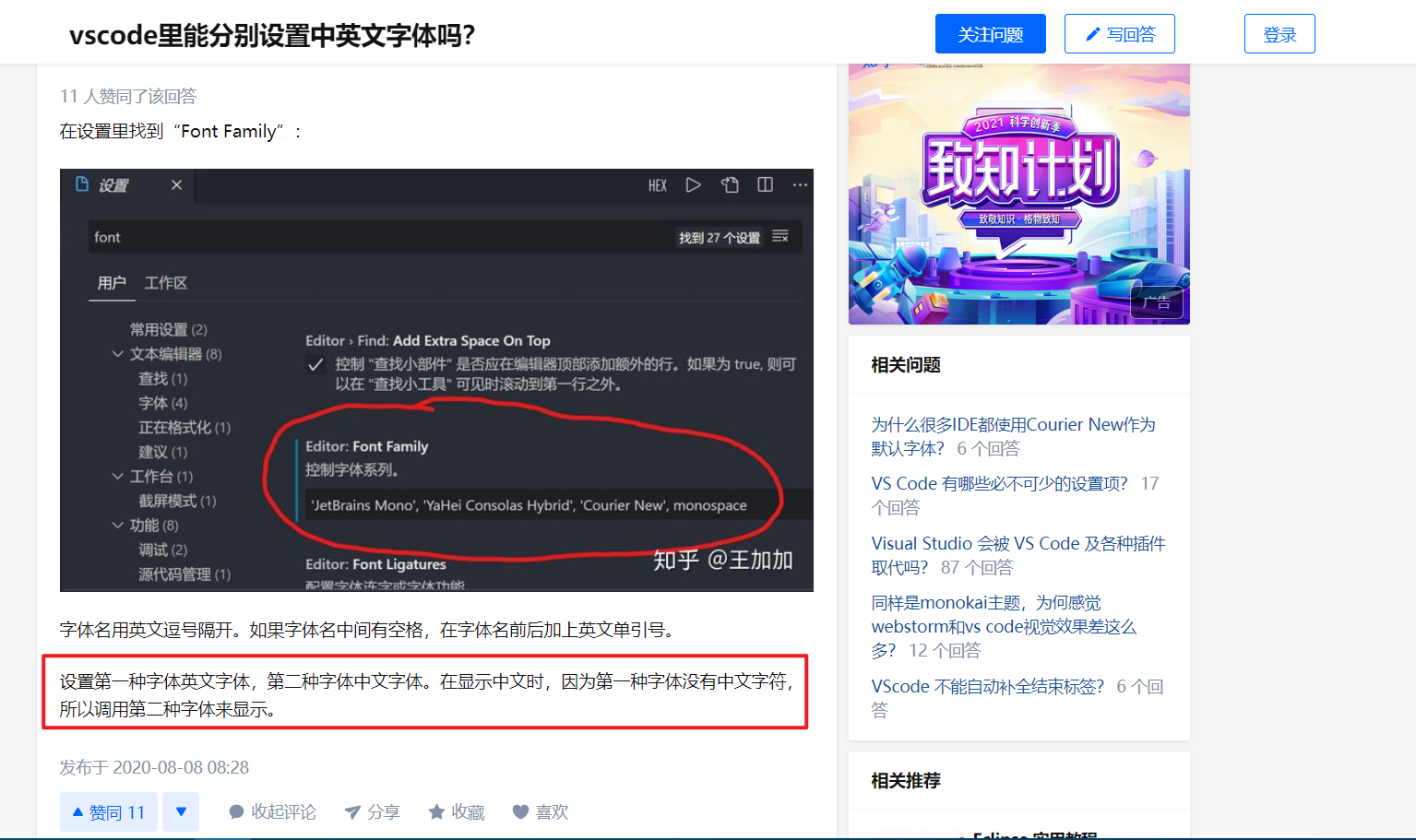Select 源代码管理 (1) tree item
Screen dimensions: 1416x840
click(184, 574)
